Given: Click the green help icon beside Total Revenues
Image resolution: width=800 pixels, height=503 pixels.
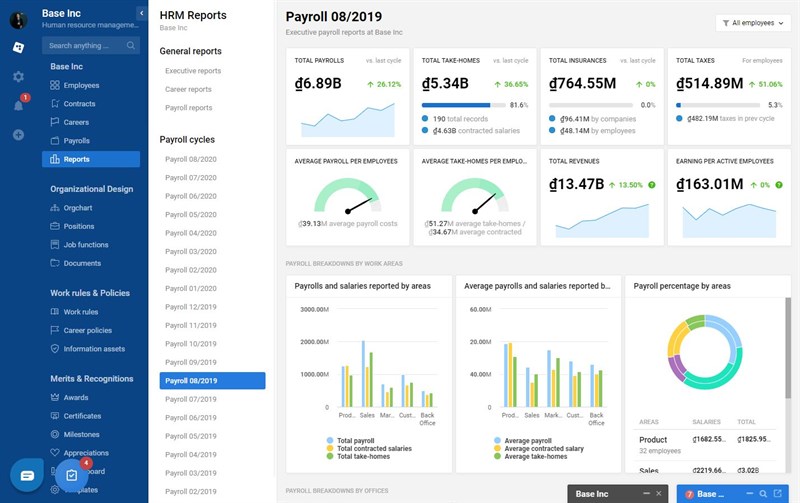Looking at the screenshot, I should [x=651, y=185].
